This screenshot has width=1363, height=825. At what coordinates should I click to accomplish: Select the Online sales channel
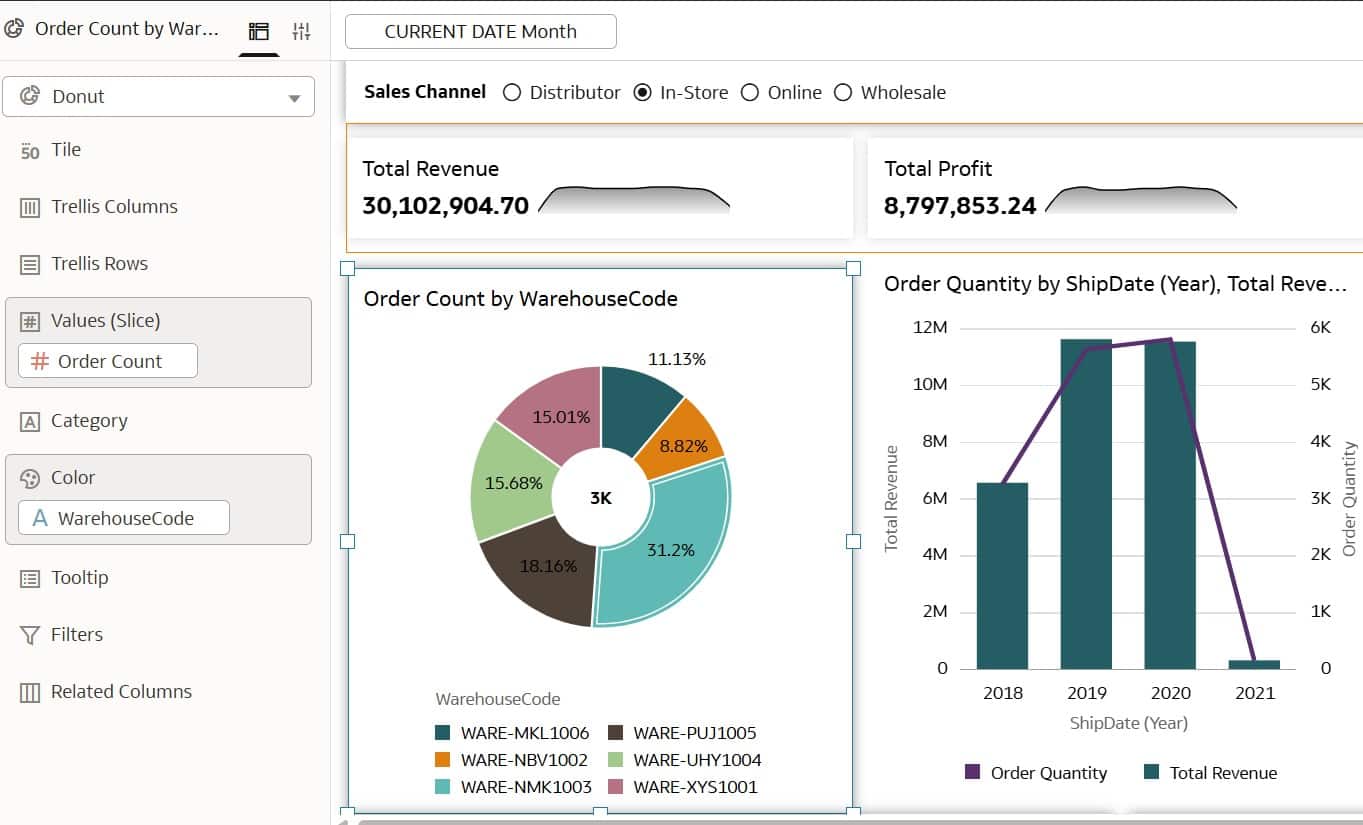[x=750, y=92]
